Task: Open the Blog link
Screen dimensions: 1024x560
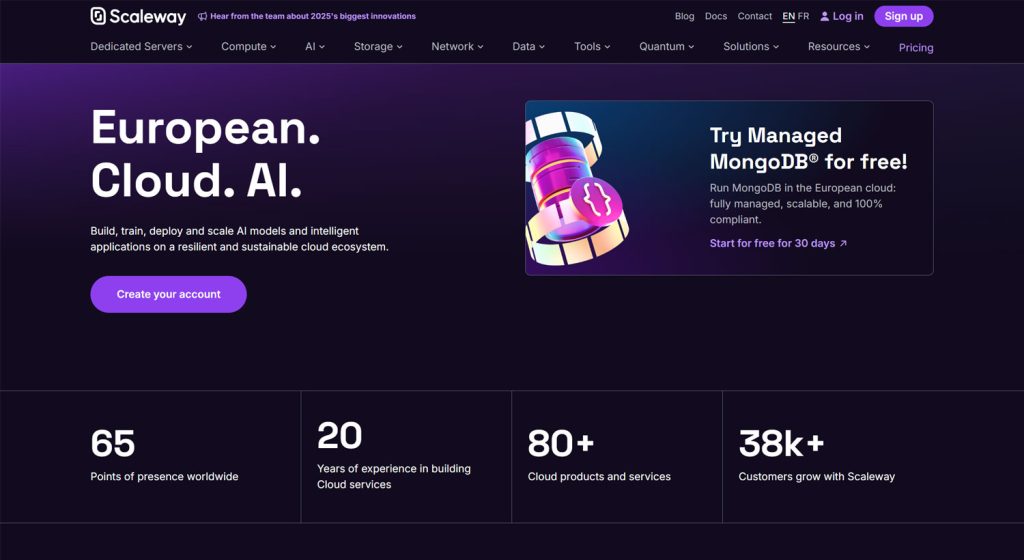Action: point(684,17)
